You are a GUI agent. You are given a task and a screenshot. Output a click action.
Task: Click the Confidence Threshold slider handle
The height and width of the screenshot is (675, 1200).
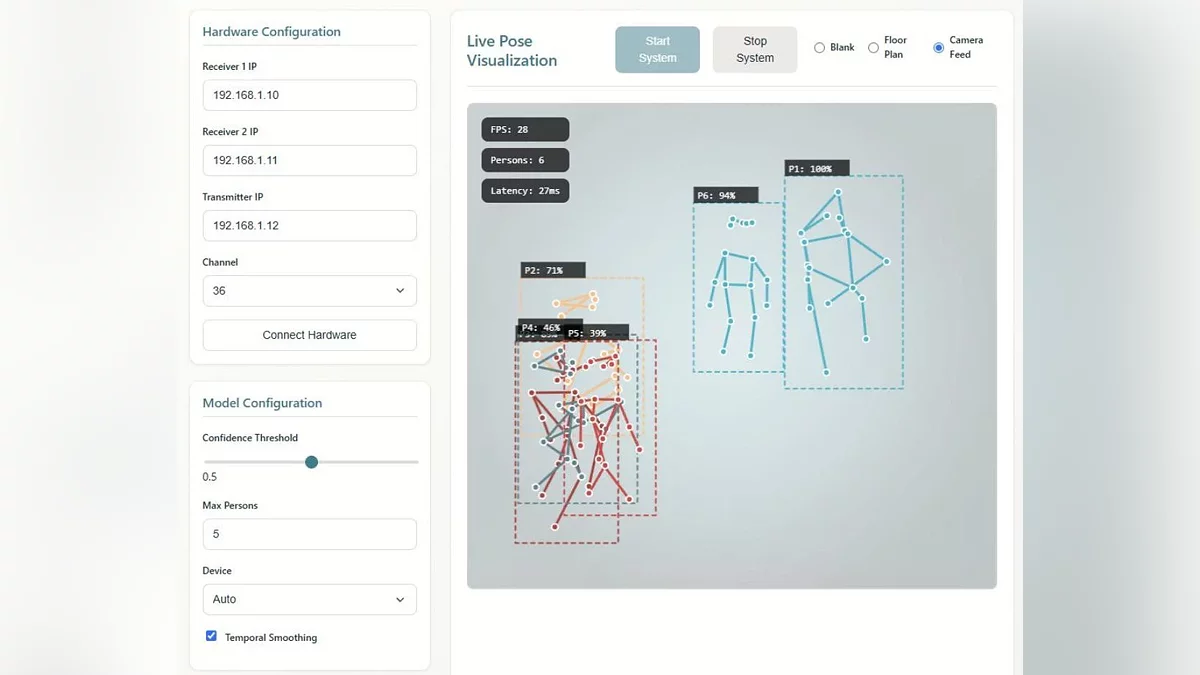pyautogui.click(x=311, y=462)
